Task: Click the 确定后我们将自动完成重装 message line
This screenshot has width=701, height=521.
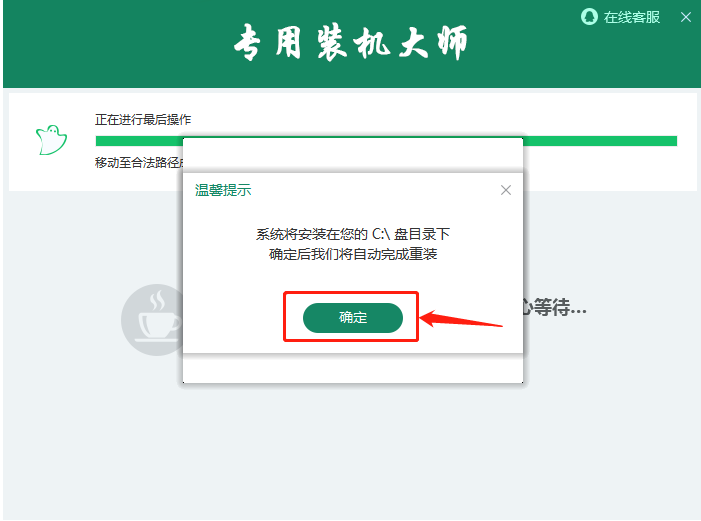Action: pyautogui.click(x=353, y=254)
